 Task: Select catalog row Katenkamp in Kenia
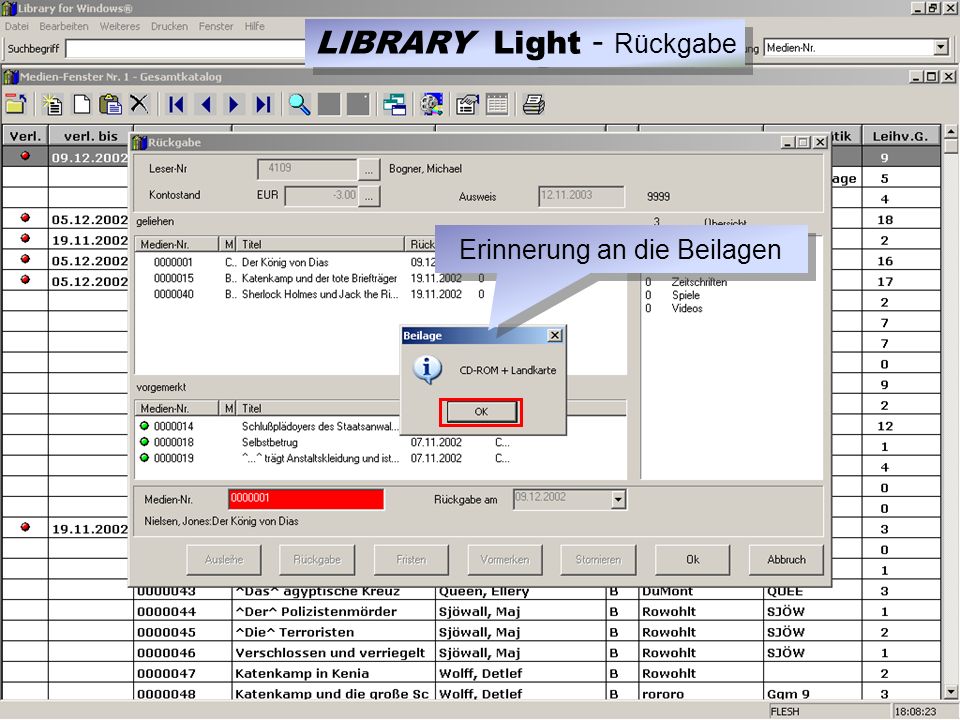click(x=471, y=673)
